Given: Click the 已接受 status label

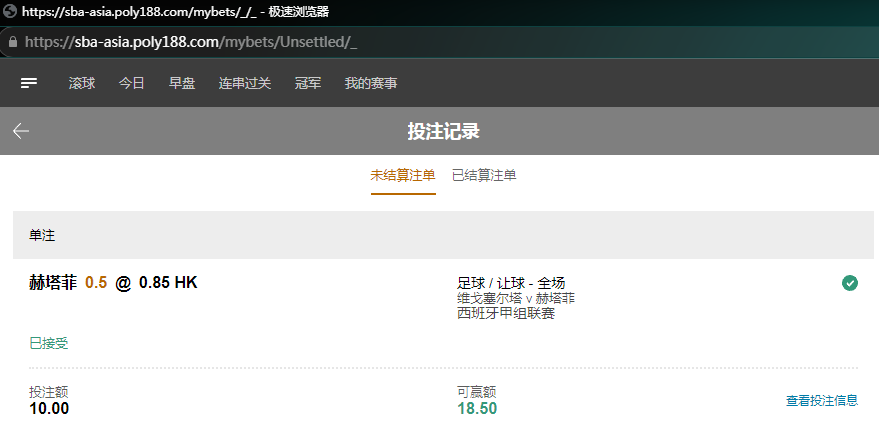Looking at the screenshot, I should tap(49, 343).
